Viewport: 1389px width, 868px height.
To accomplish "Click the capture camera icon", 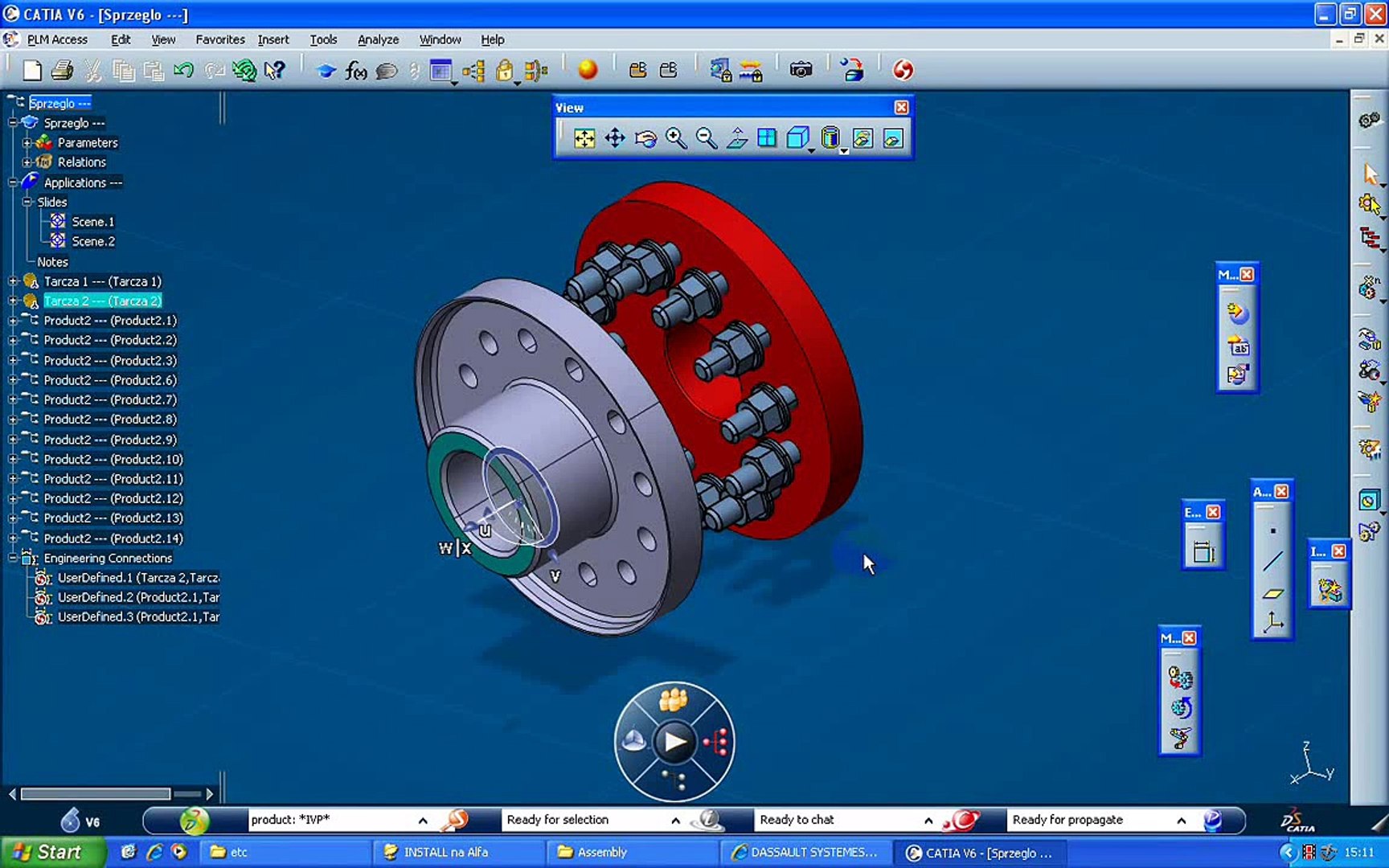I will click(801, 71).
